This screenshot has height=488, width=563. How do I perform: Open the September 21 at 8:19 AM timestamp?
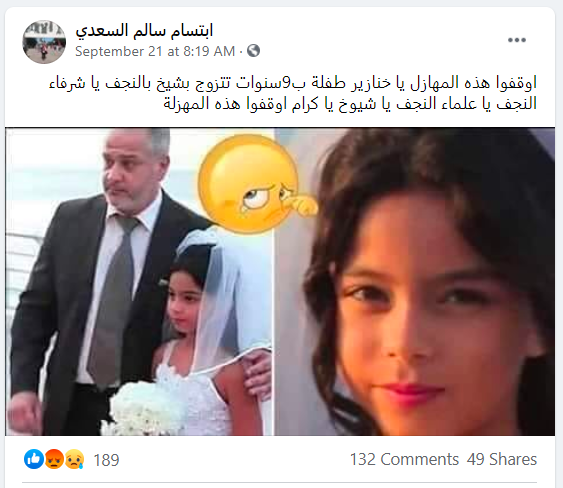pyautogui.click(x=155, y=51)
